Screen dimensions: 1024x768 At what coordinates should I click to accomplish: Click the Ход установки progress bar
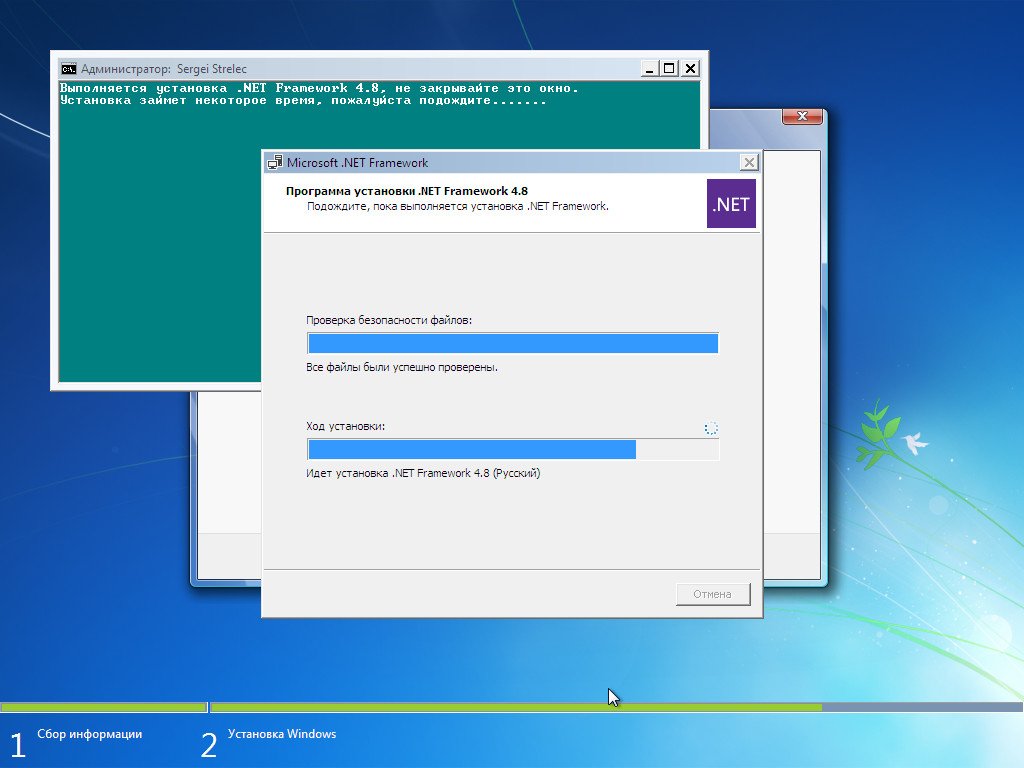tap(513, 449)
